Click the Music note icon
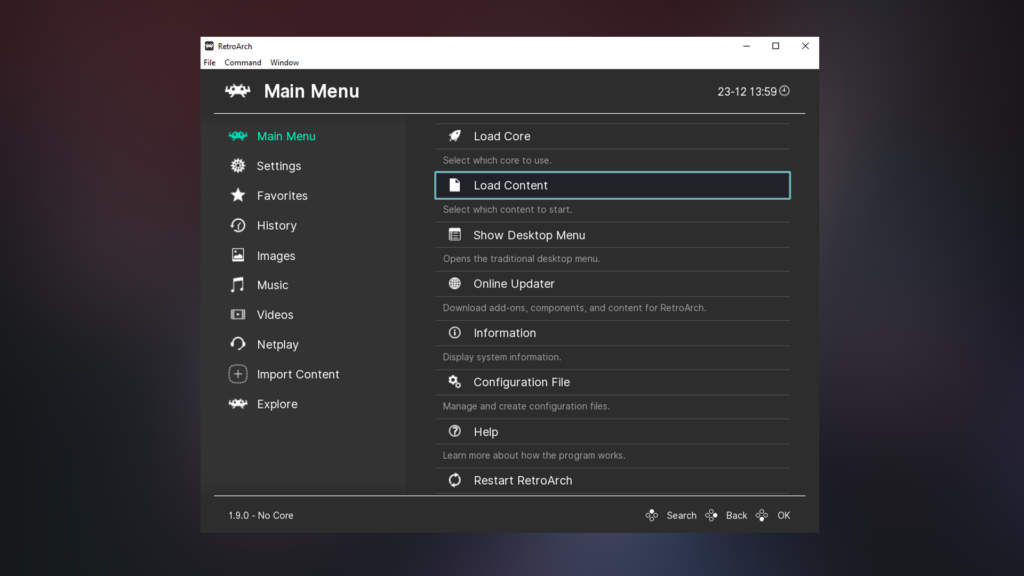 tap(238, 285)
